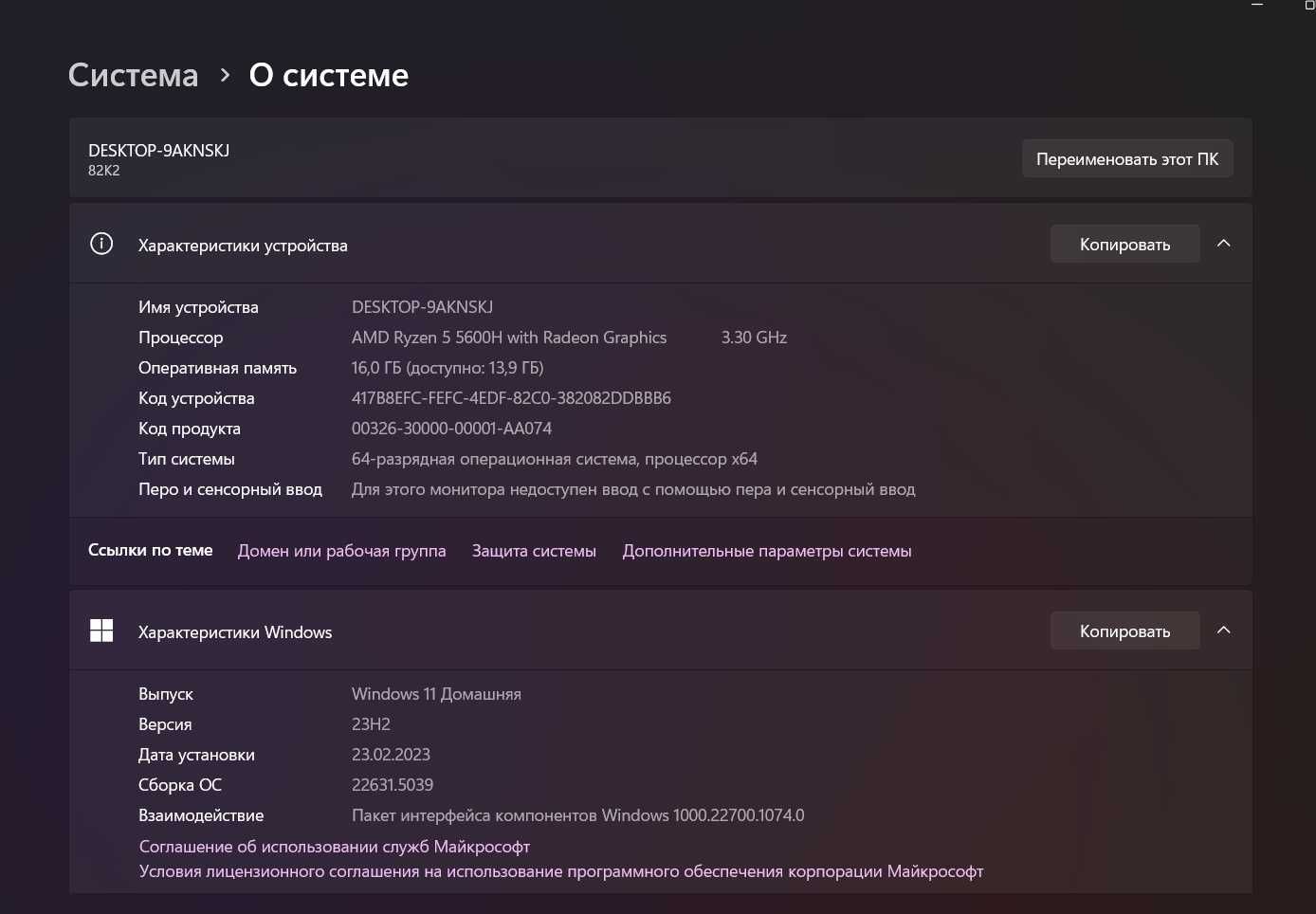Screen dimensions: 1316x914
Task: Click the pen and touch value text
Action: 633,489
